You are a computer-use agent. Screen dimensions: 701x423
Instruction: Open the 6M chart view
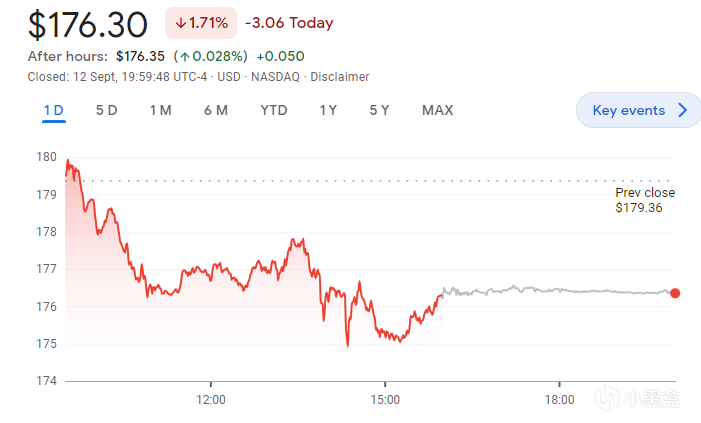(215, 110)
